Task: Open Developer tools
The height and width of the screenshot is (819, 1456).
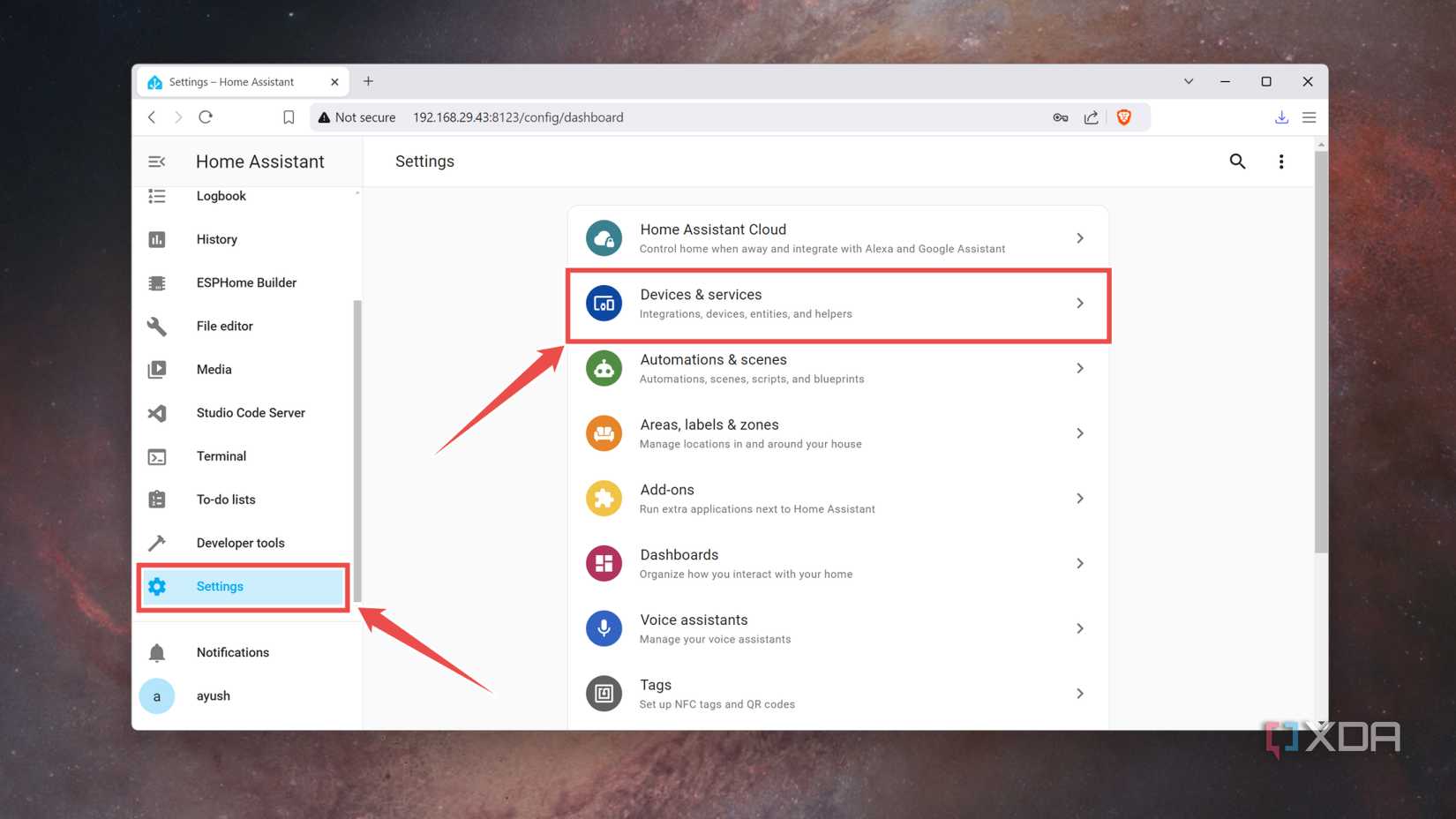Action: [x=240, y=542]
